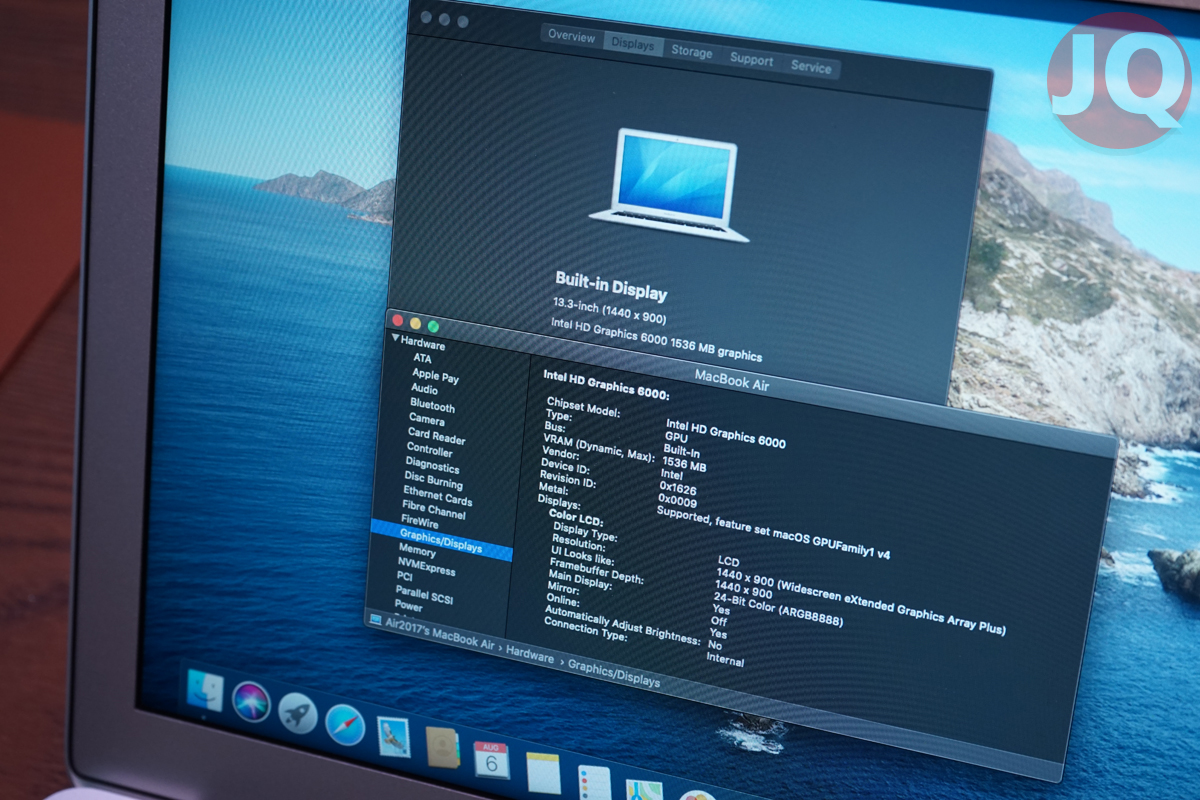Screen dimensions: 1200x800
Task: Zoom the System Information window green button
Action: coord(434,326)
